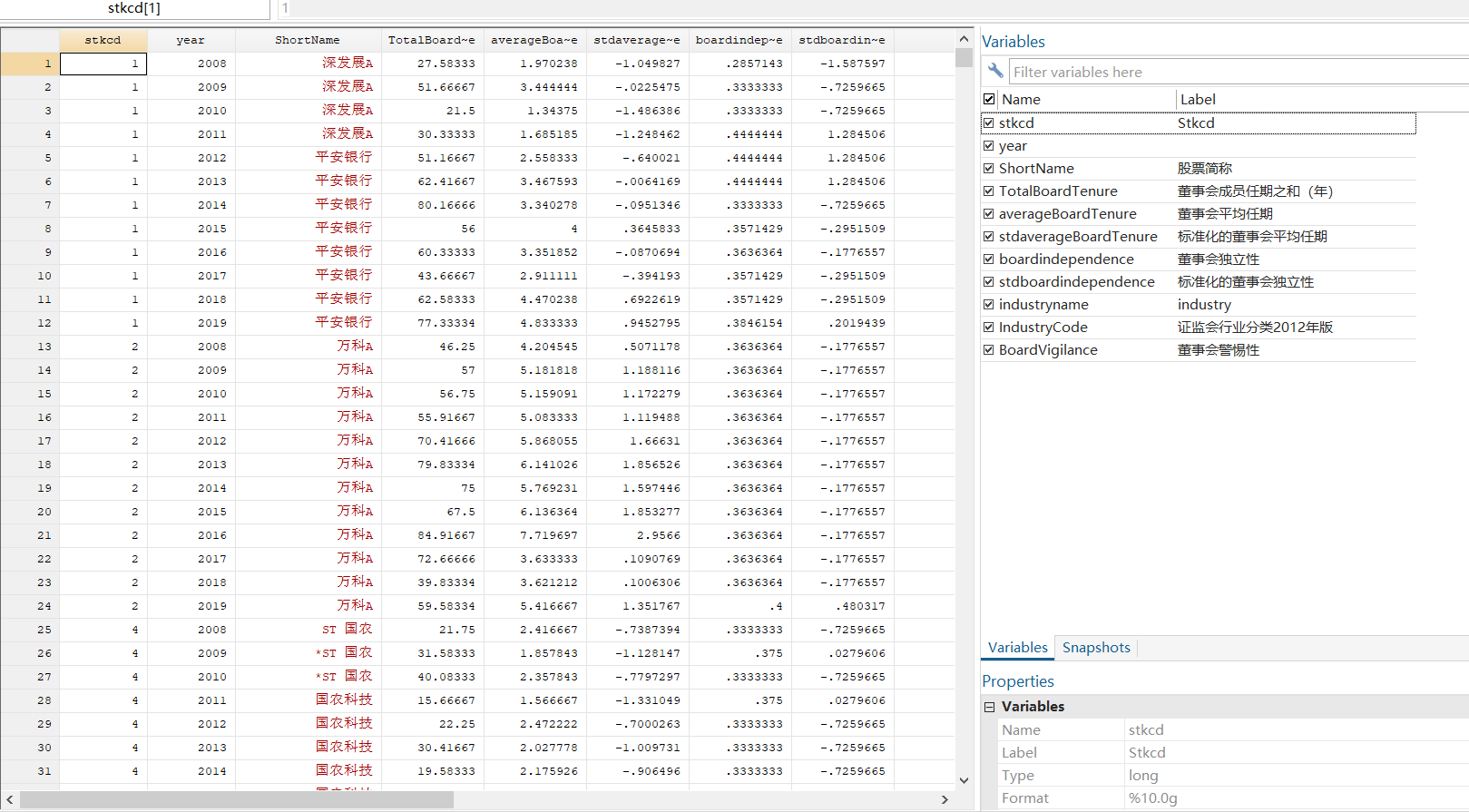1469x812 pixels.
Task: Click the scroll down arrow of data grid
Action: point(964,780)
